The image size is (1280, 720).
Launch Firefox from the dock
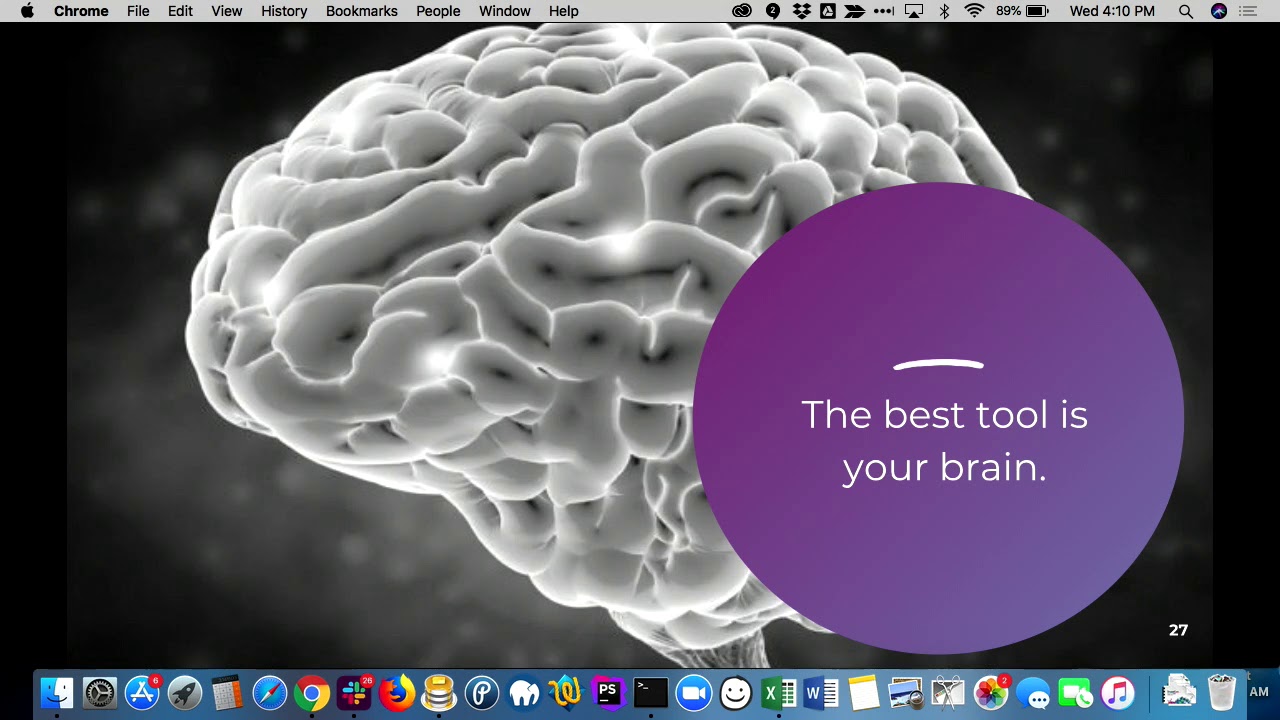[x=397, y=692]
